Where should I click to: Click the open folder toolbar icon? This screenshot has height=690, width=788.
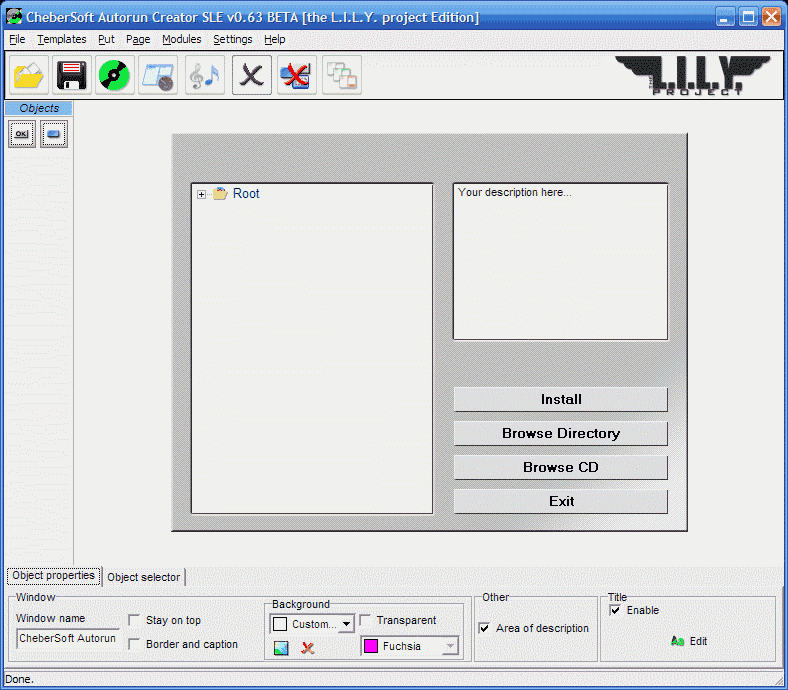(x=28, y=75)
